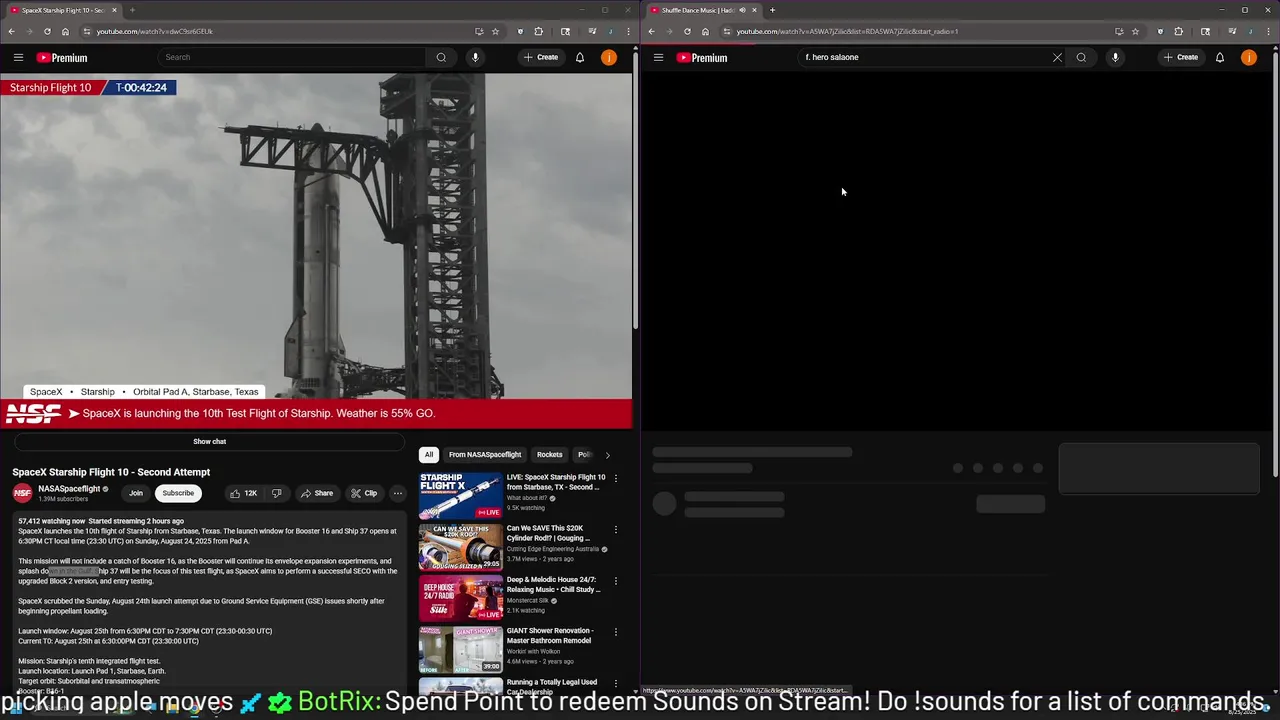The height and width of the screenshot is (720, 1280).
Task: Open more actions menu under Starship video
Action: coord(397,493)
